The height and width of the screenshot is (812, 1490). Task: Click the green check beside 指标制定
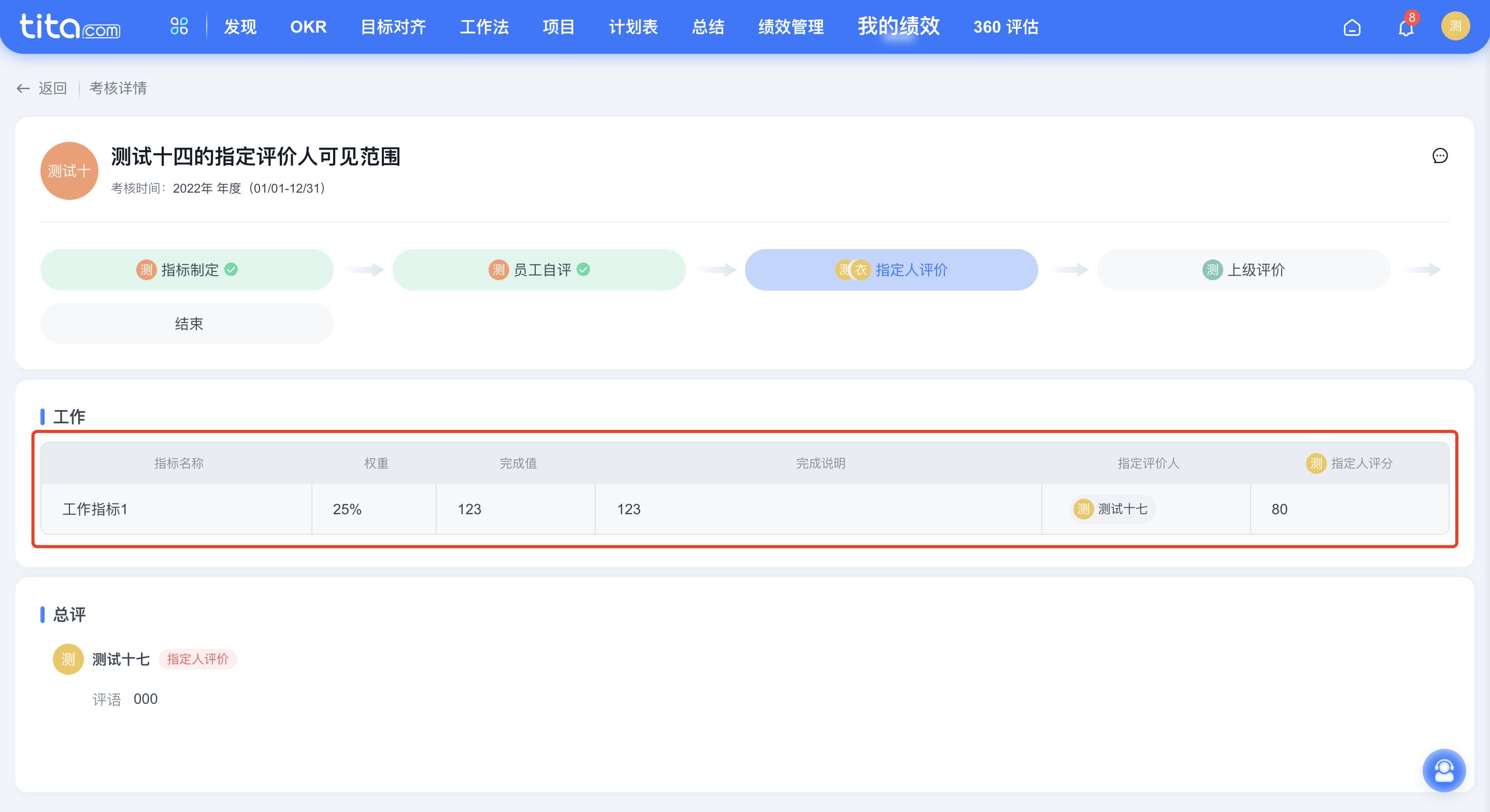click(x=231, y=270)
